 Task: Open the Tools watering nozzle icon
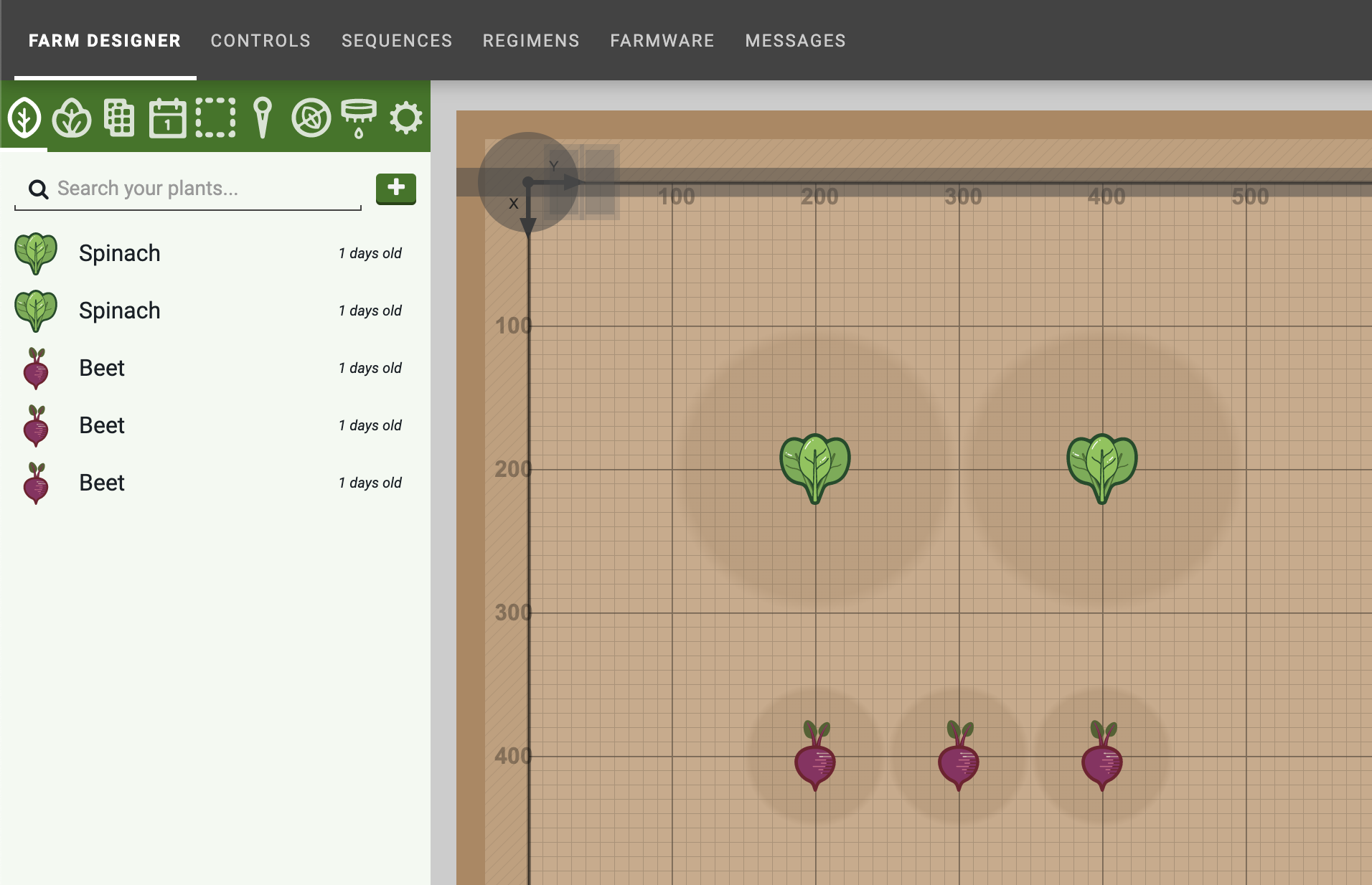coord(358,117)
